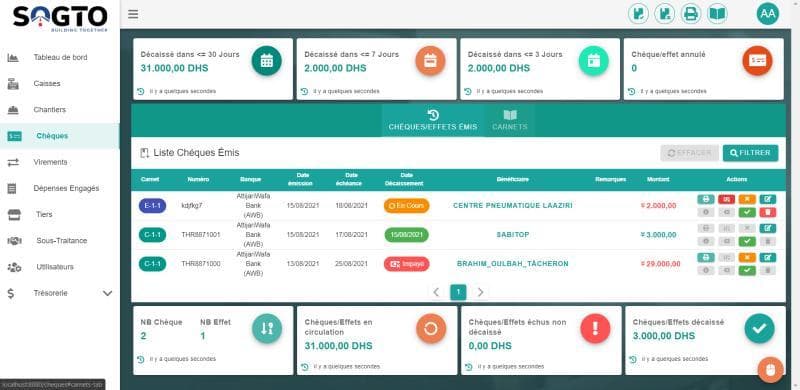Click the add effet icon in header
The width and height of the screenshot is (800, 390).
(x=665, y=14)
